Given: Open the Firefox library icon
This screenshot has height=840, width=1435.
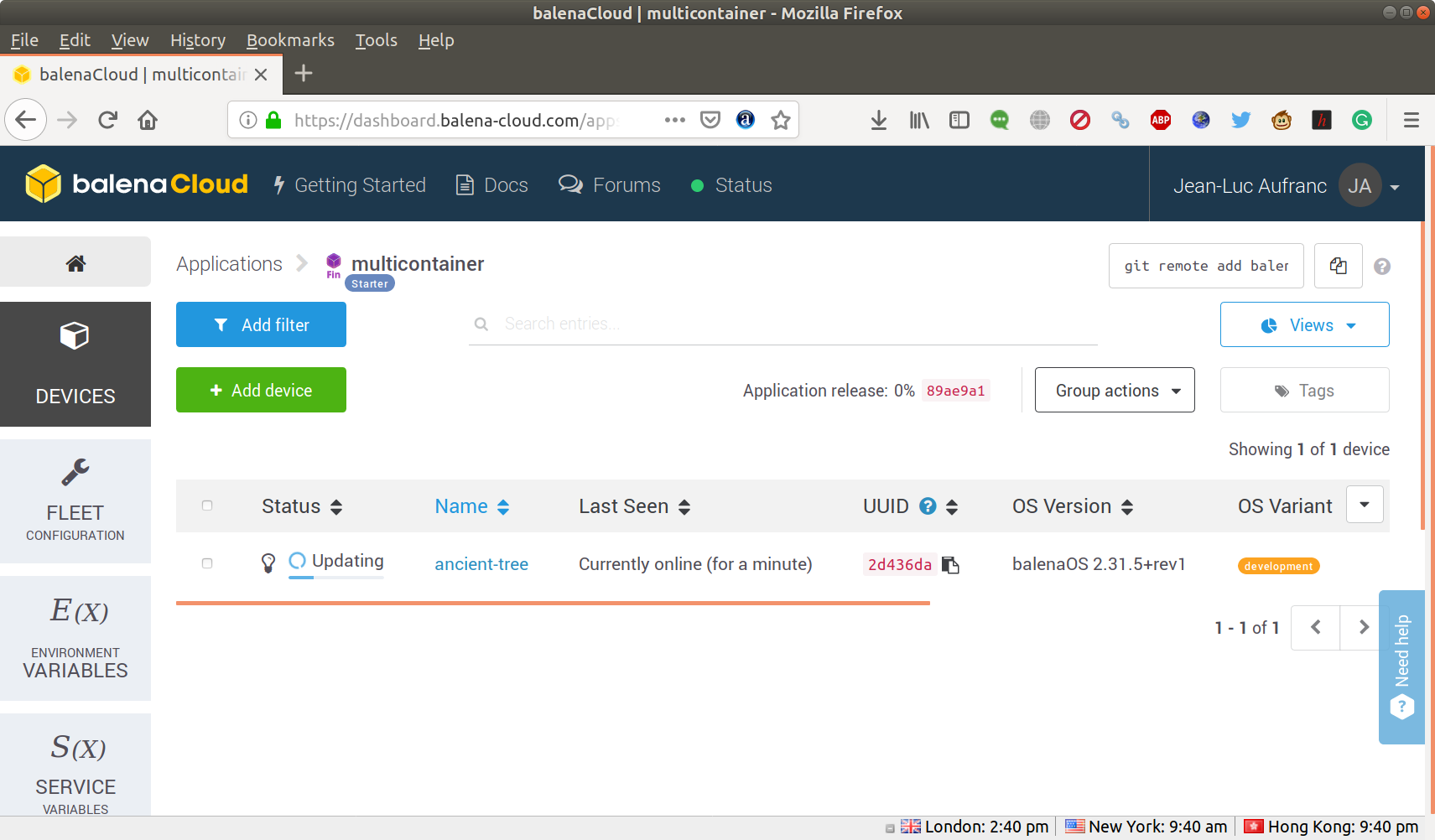Looking at the screenshot, I should pyautogui.click(x=919, y=120).
